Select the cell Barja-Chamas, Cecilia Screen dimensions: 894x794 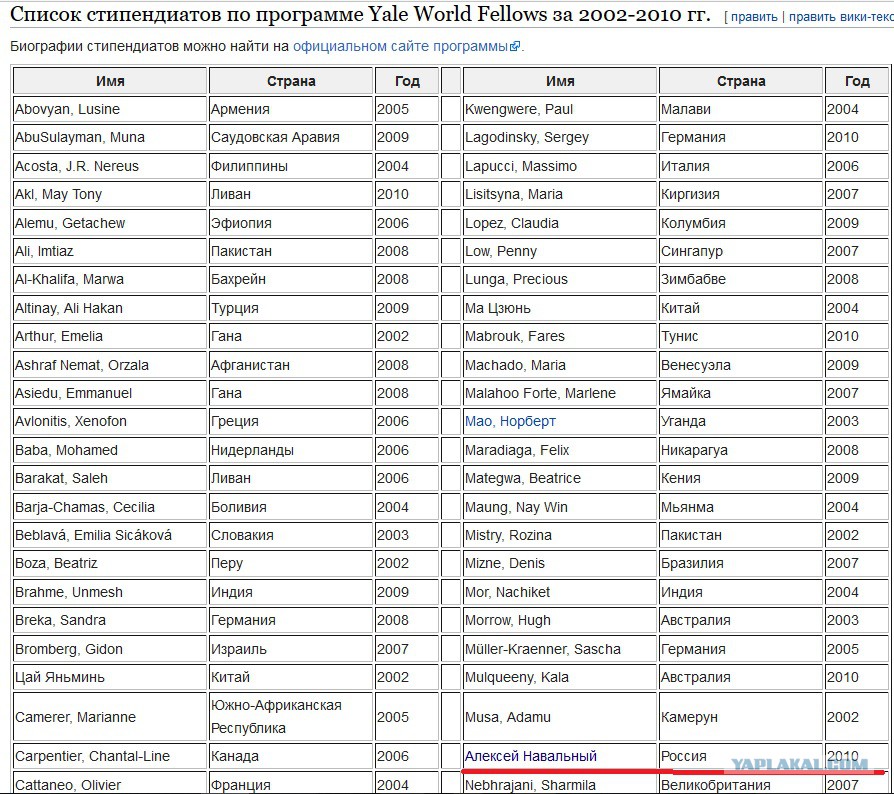[110, 507]
